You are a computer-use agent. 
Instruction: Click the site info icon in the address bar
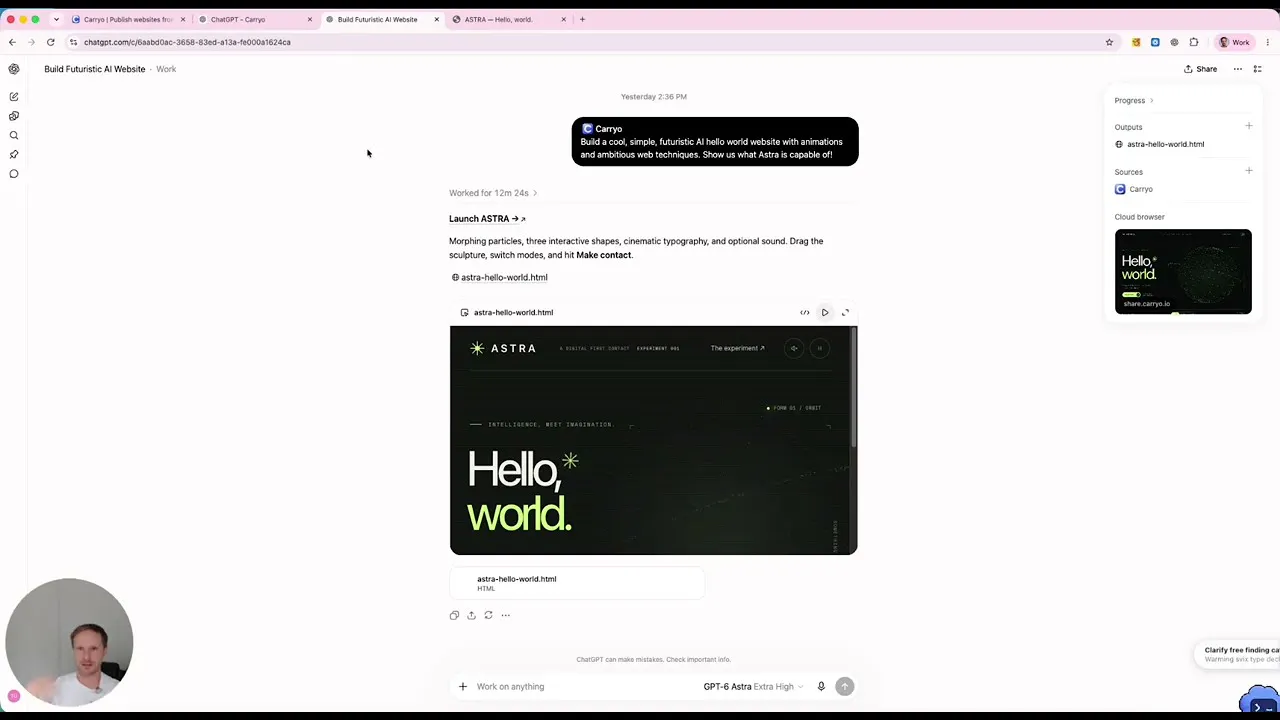[x=73, y=42]
